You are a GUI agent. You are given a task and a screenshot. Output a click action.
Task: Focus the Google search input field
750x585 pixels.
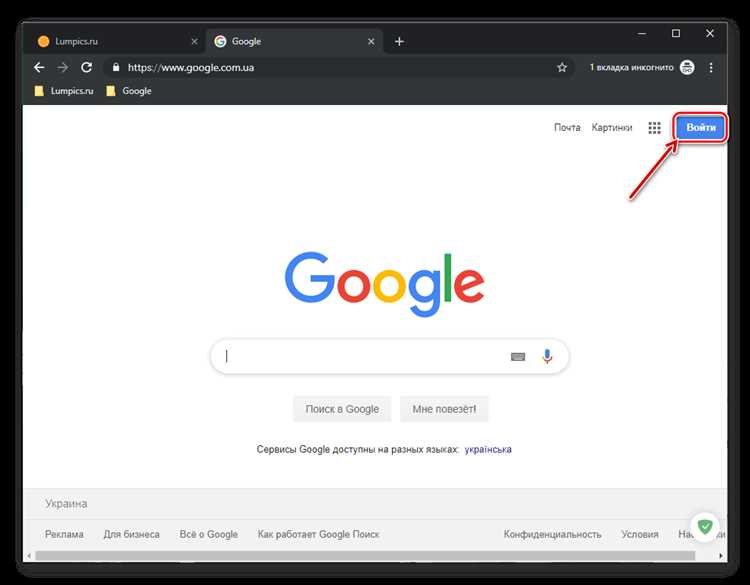pyautogui.click(x=390, y=356)
